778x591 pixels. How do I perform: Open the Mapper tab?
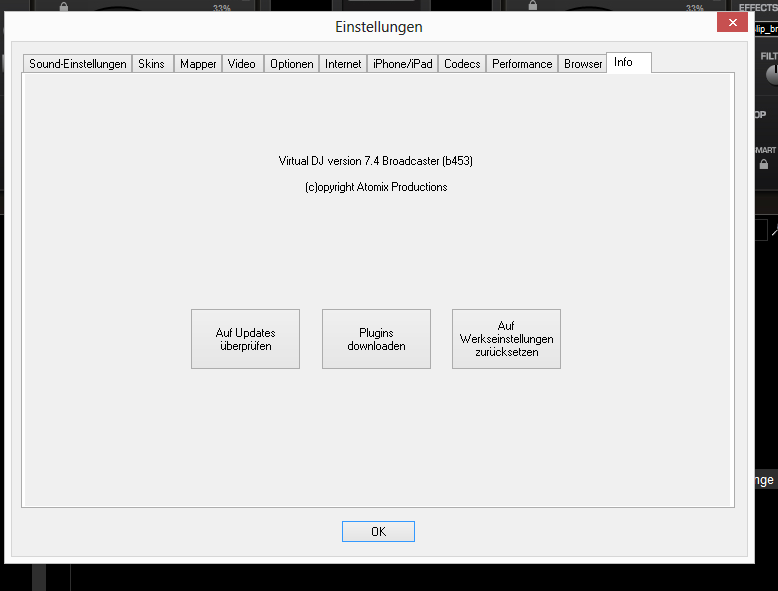click(198, 64)
